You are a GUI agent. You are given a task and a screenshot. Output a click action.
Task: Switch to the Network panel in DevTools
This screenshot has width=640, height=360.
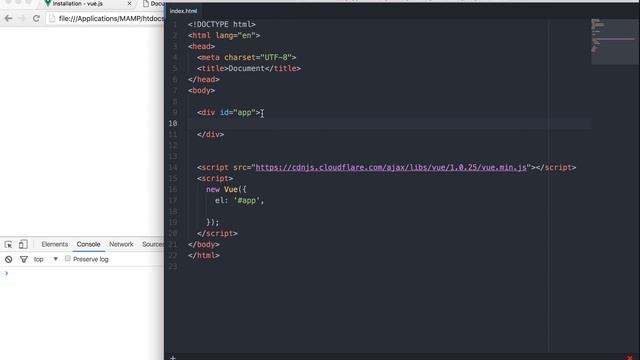pyautogui.click(x=121, y=244)
